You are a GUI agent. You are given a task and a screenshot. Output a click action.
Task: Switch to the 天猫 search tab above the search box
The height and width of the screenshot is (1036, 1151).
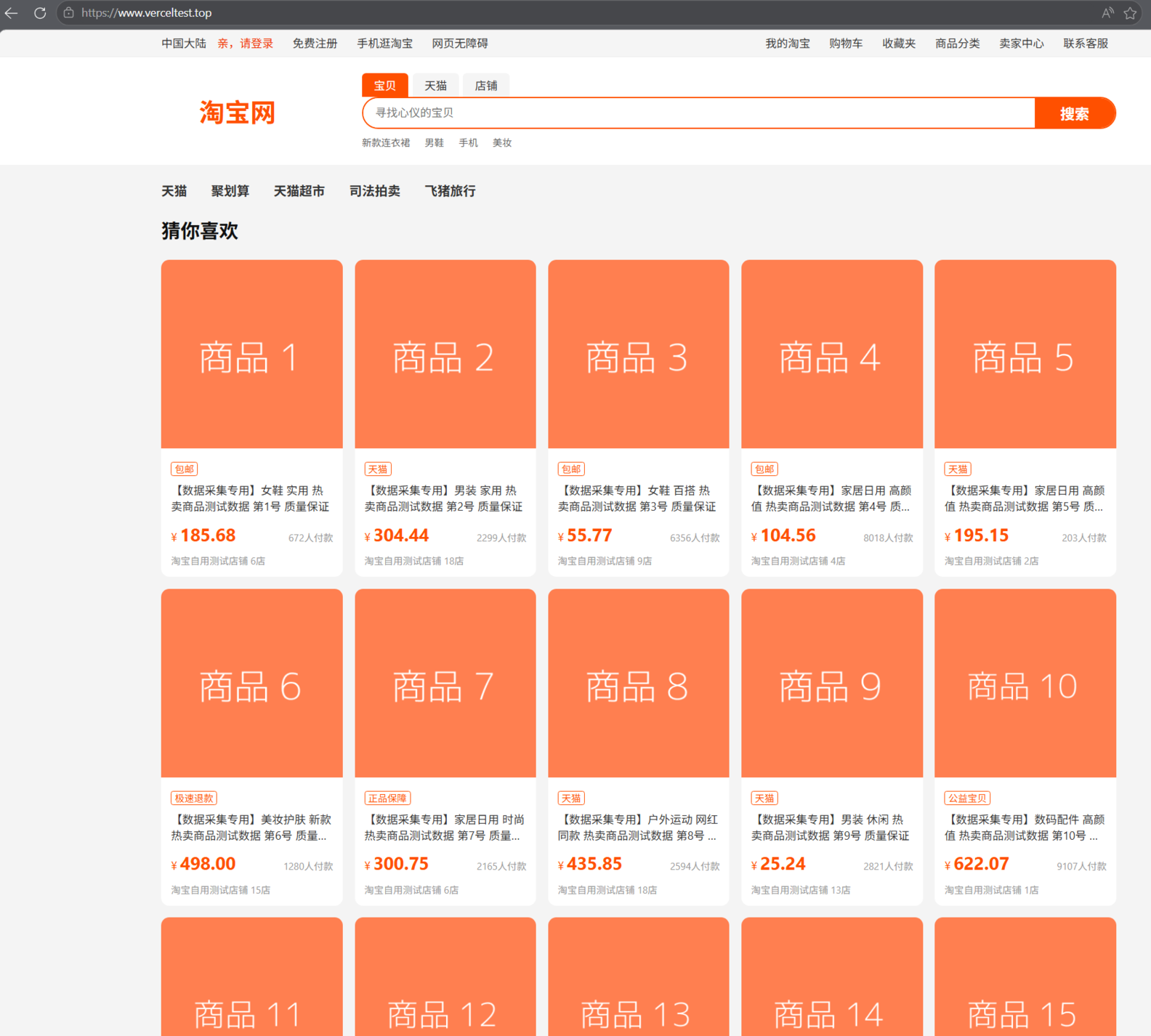point(435,86)
